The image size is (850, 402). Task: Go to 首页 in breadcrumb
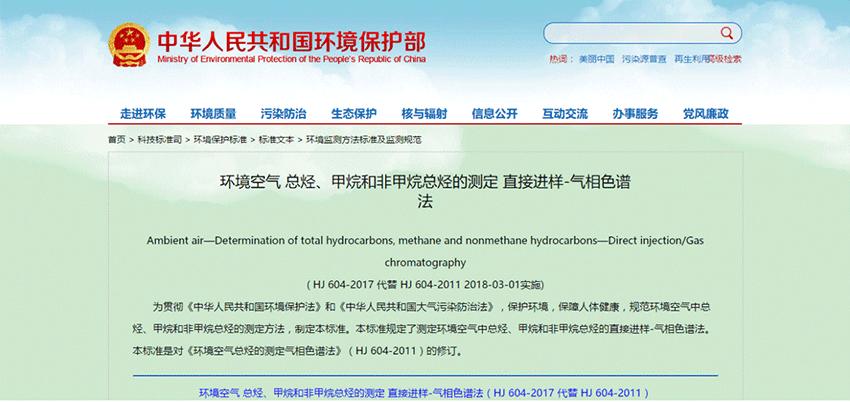coord(117,140)
